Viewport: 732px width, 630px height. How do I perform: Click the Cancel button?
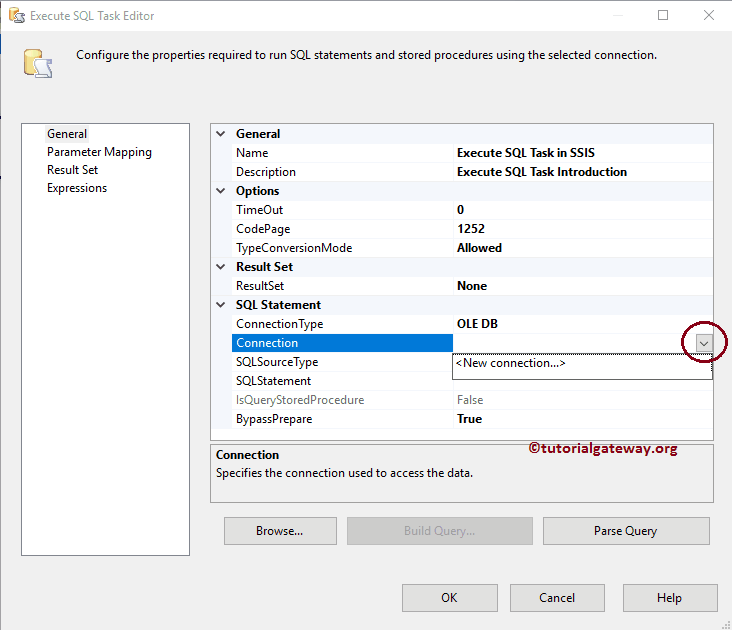(x=557, y=598)
